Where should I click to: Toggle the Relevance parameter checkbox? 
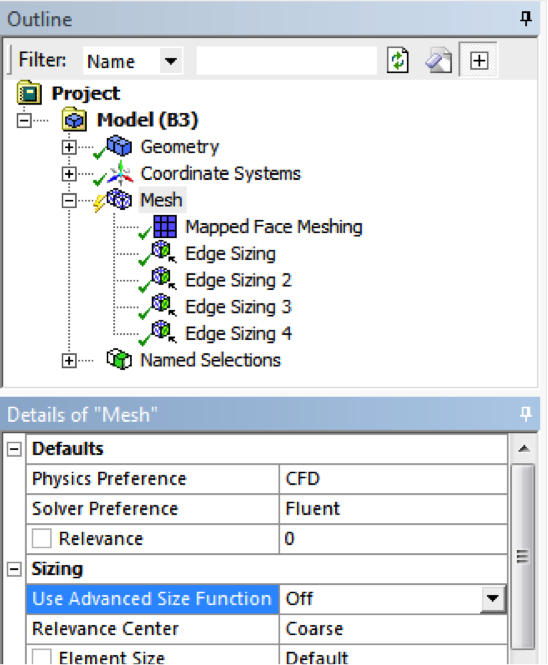[42, 539]
